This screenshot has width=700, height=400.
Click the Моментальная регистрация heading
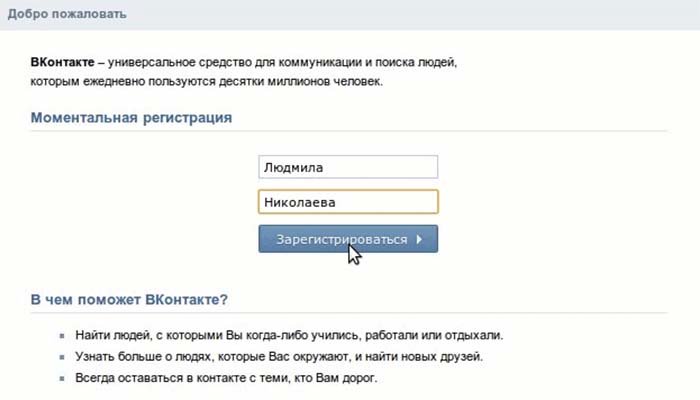tap(131, 118)
